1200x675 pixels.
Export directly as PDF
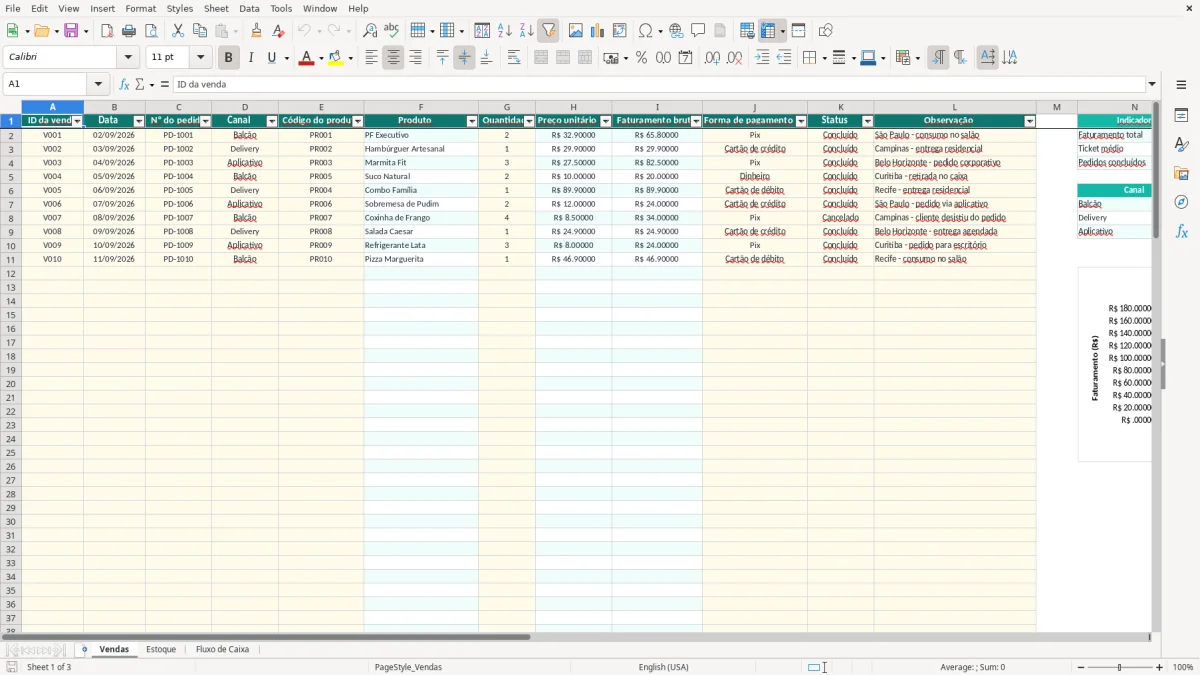point(107,31)
